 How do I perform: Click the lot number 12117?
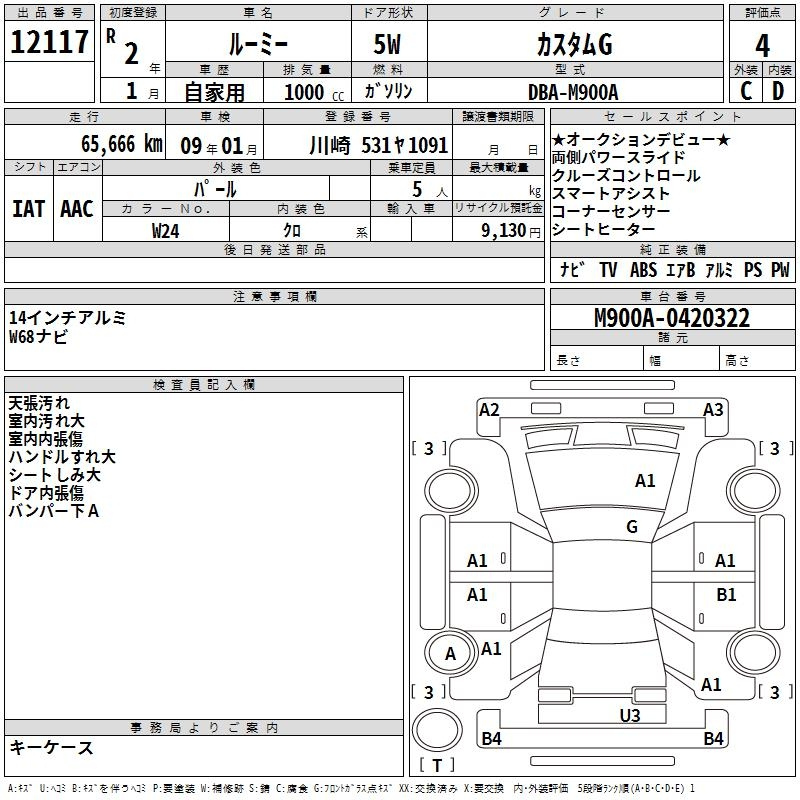coord(49,42)
